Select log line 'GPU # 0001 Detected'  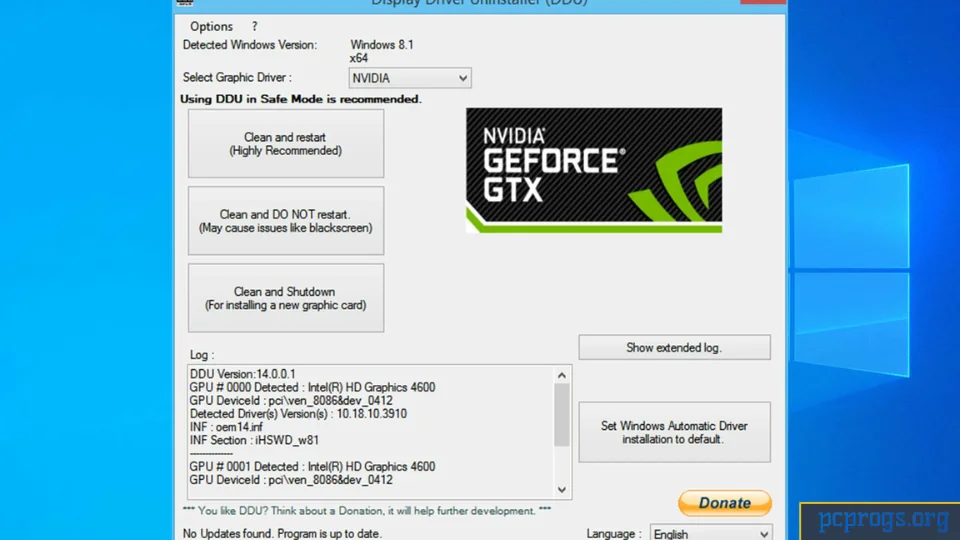tap(312, 467)
